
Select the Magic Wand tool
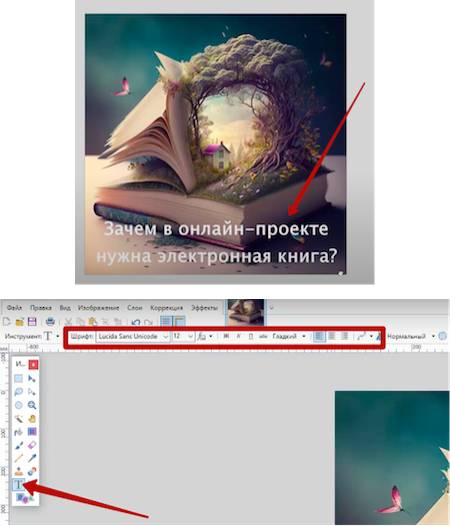(x=18, y=419)
